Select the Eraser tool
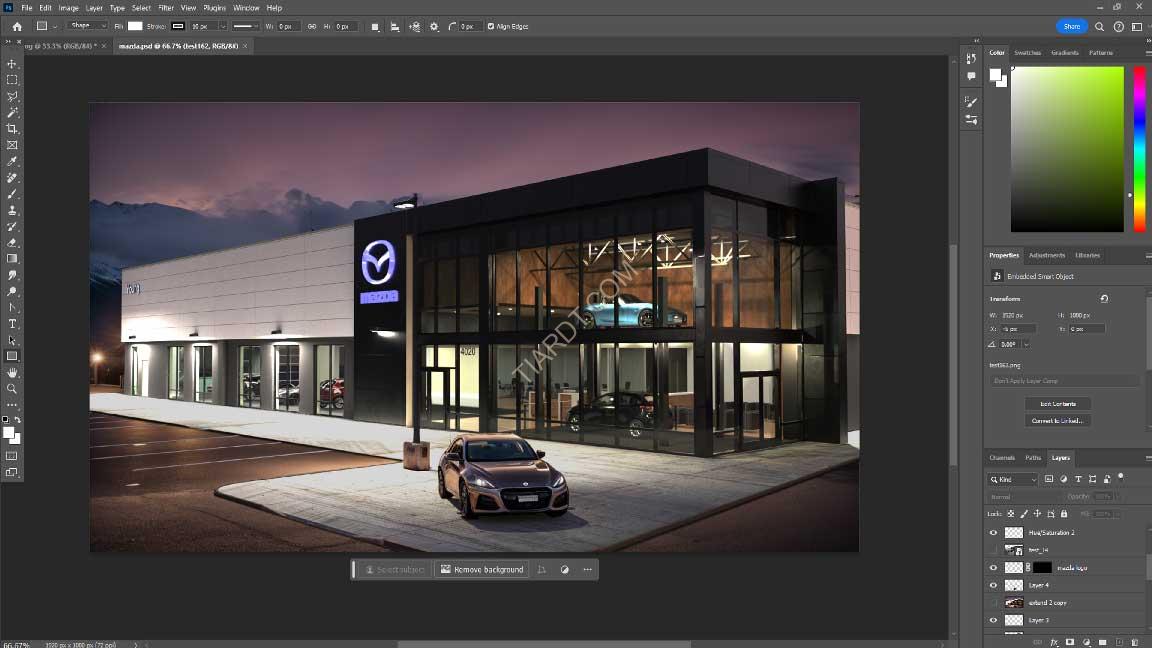The height and width of the screenshot is (648, 1152). coord(12,242)
